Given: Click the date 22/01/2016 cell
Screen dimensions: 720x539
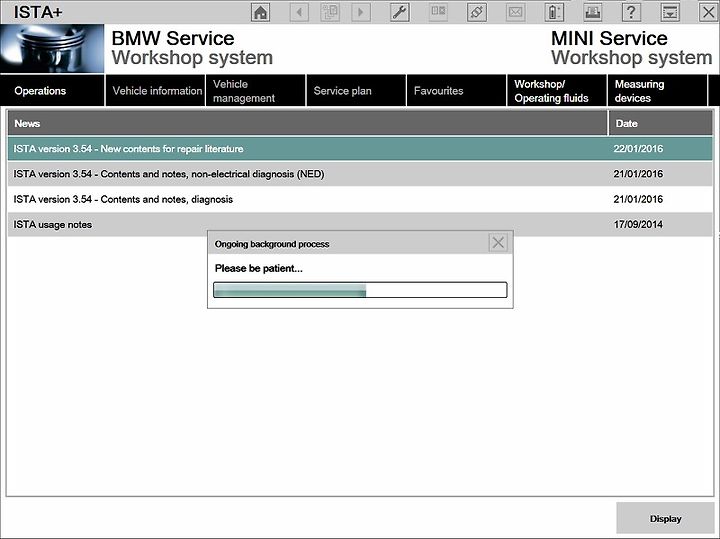Looking at the screenshot, I should coord(638,148).
